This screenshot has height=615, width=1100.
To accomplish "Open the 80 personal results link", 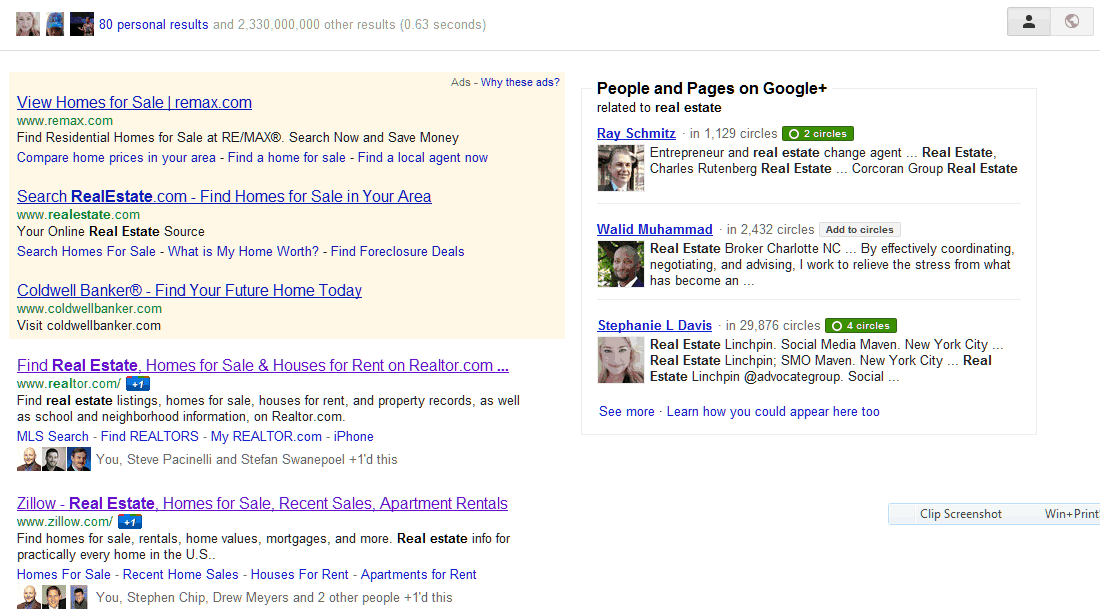I will [x=154, y=25].
